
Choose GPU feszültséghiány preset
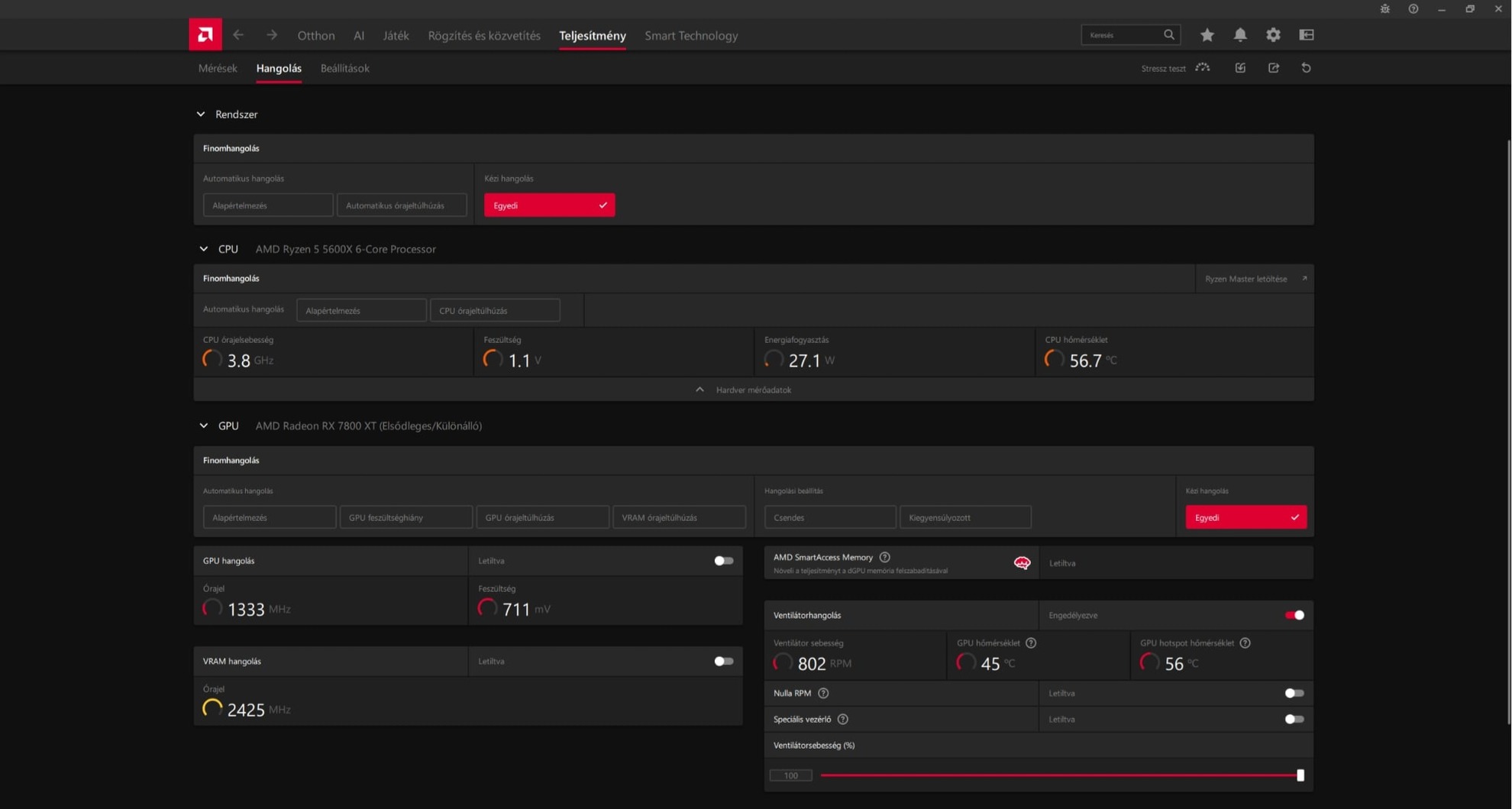[406, 518]
